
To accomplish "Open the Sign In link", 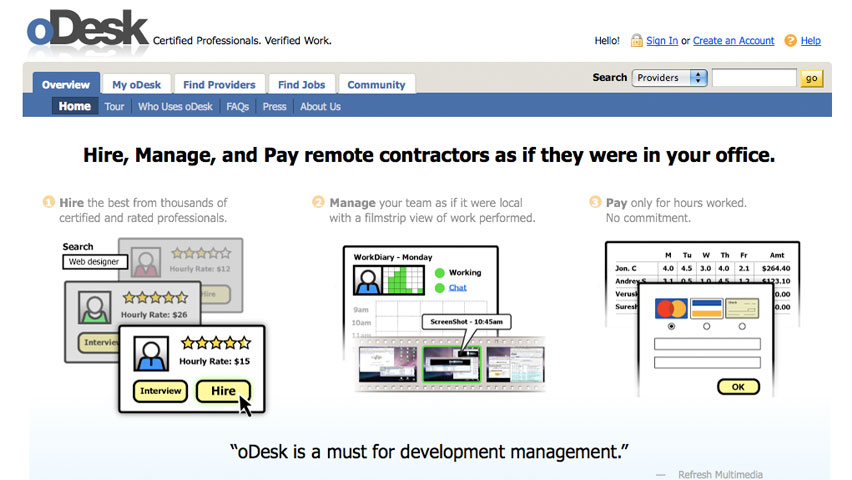I will [x=662, y=41].
